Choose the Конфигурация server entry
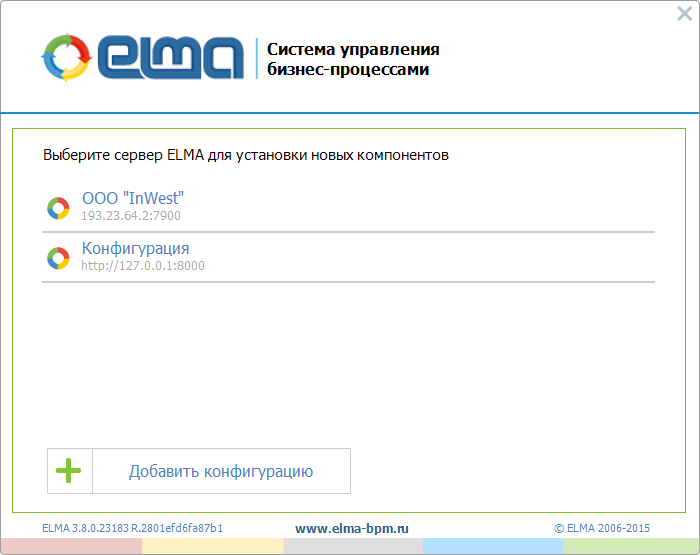Image resolution: width=700 pixels, height=555 pixels. pyautogui.click(x=135, y=248)
